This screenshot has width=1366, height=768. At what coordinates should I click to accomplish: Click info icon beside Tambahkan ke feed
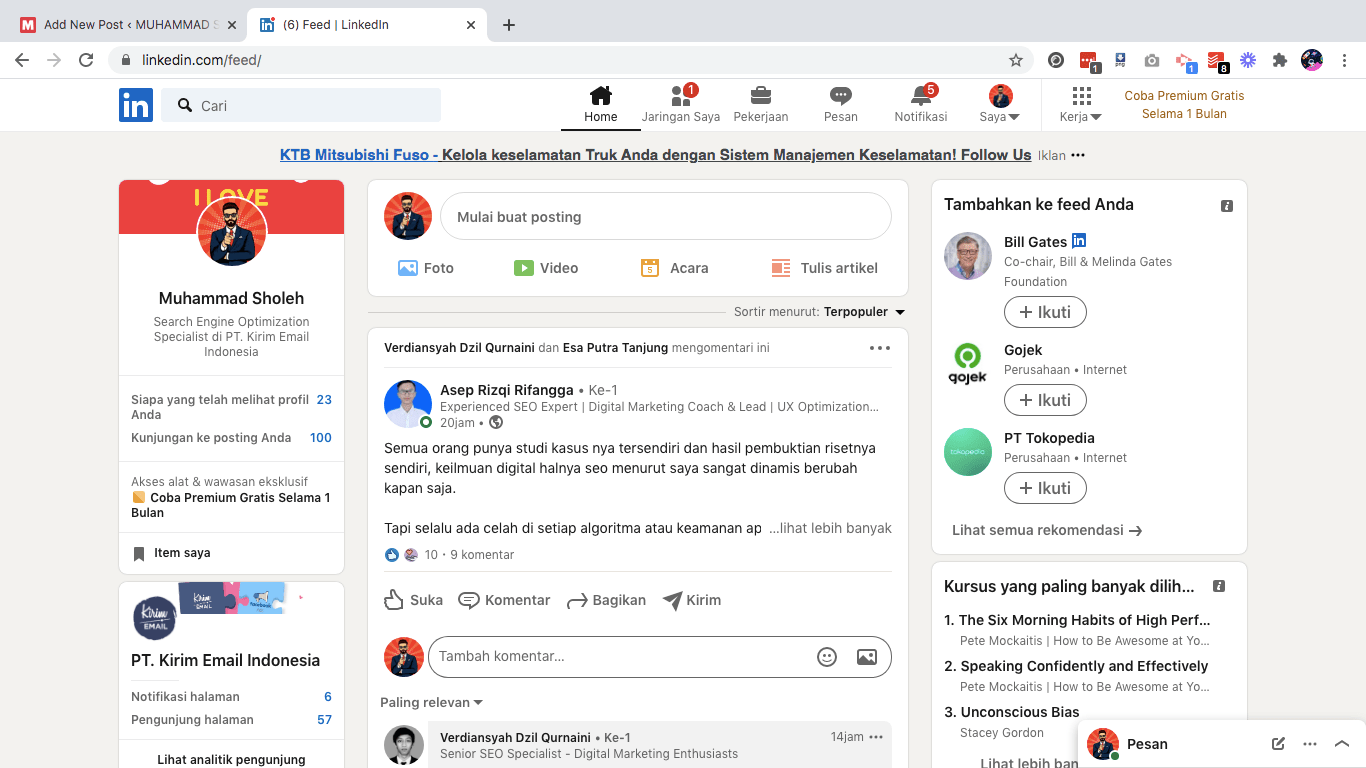(x=1227, y=206)
